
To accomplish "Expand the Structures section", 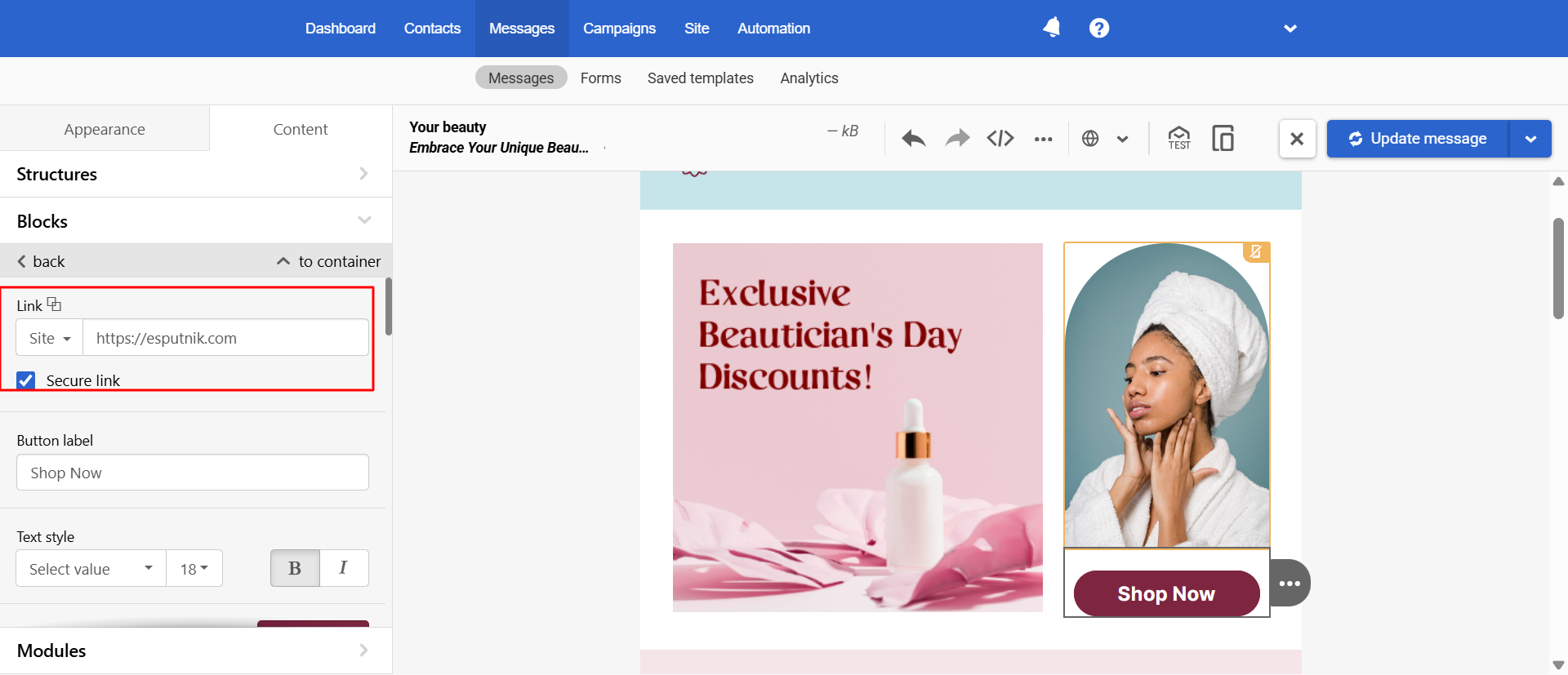I will pyautogui.click(x=196, y=174).
